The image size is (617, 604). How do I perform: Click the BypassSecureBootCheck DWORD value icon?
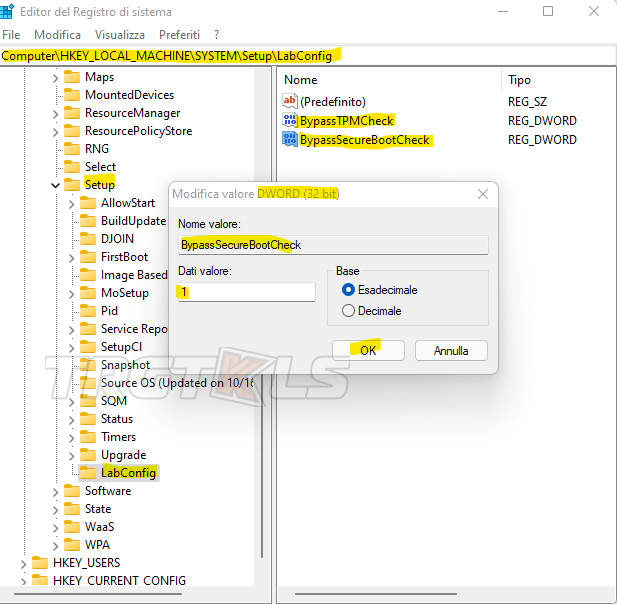coord(290,140)
